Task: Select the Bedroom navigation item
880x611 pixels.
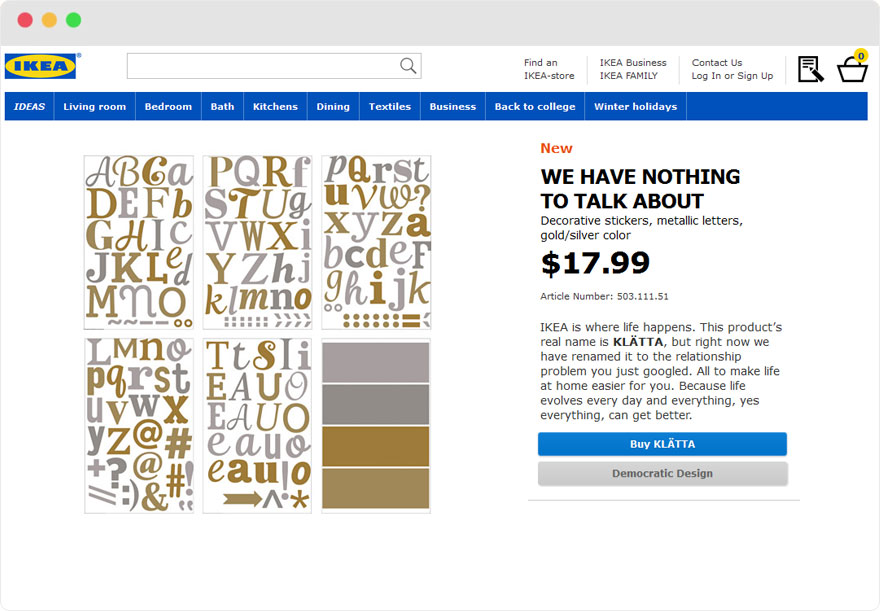Action: (x=168, y=107)
